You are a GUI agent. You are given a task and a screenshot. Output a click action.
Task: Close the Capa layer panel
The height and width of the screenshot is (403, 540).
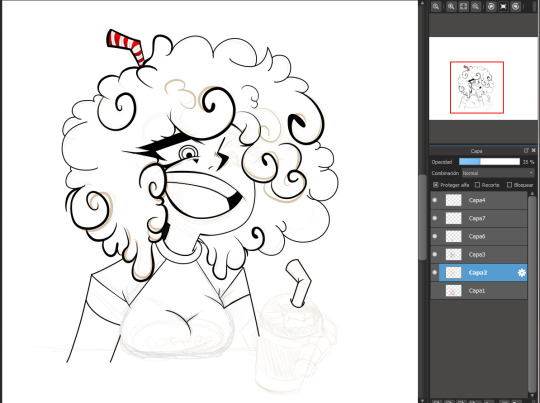(x=533, y=151)
